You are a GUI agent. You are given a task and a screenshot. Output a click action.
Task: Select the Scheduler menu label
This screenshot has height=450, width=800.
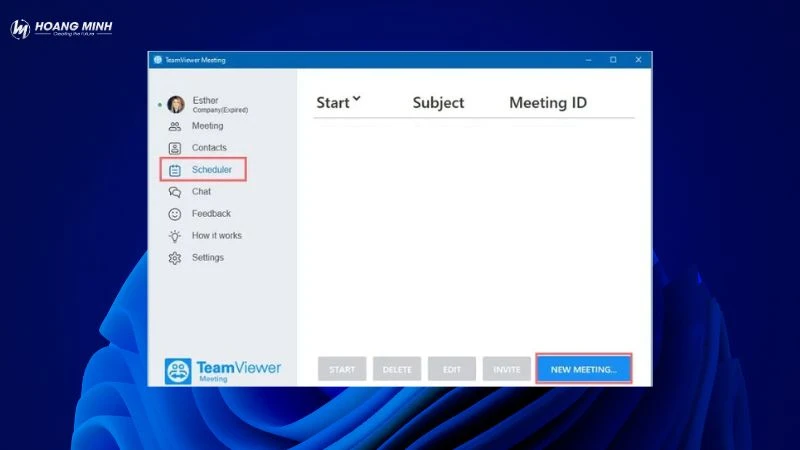pos(212,169)
